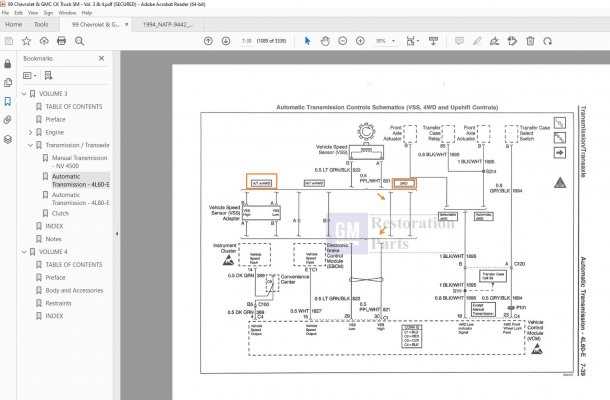Viewport: 610px width, 400px height.
Task: Open the Layers sidebar icon
Action: (x=7, y=139)
